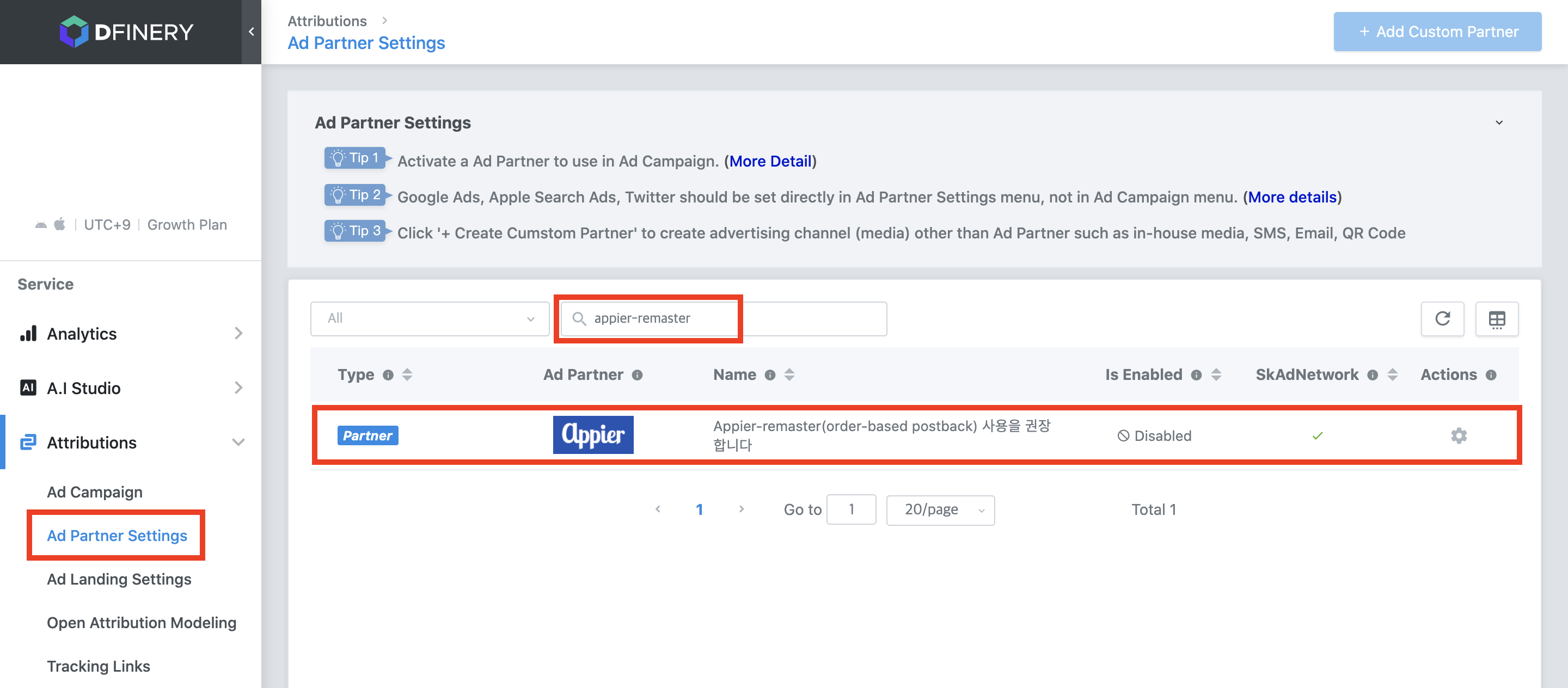Screen dimensions: 1568x688
Task: Click info icon next to Is Enabled
Action: (1196, 374)
